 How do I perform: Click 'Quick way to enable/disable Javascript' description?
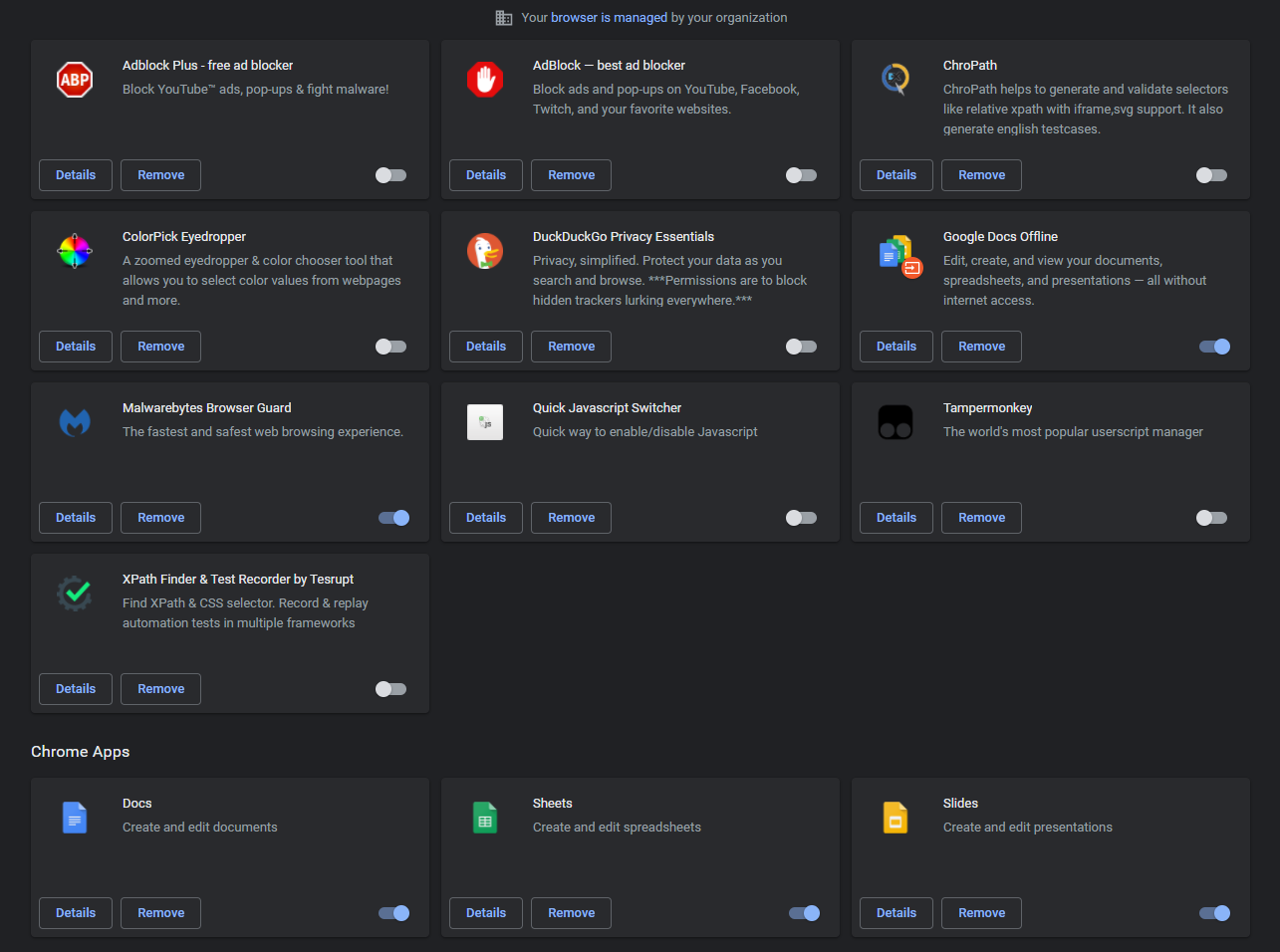[645, 432]
